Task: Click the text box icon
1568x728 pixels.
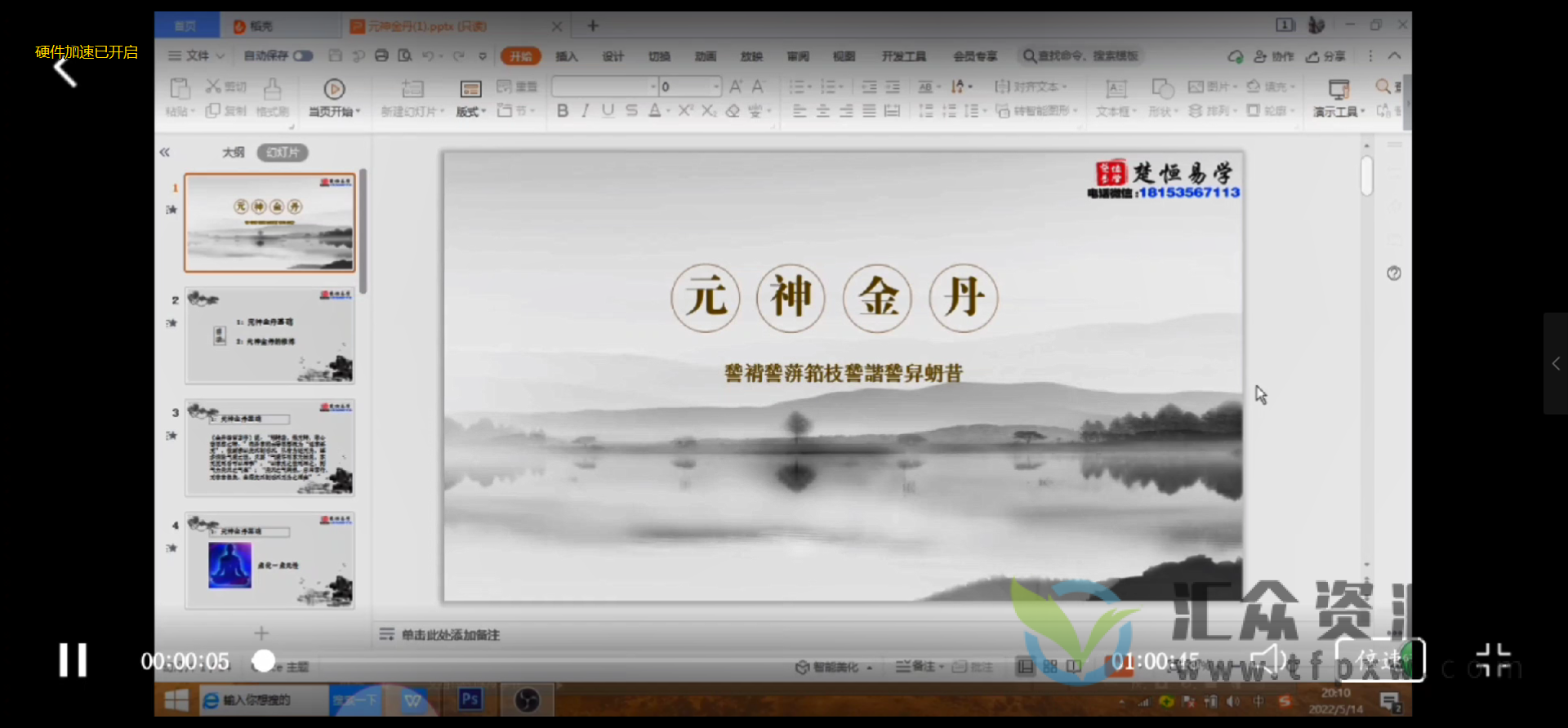Action: 1116,88
